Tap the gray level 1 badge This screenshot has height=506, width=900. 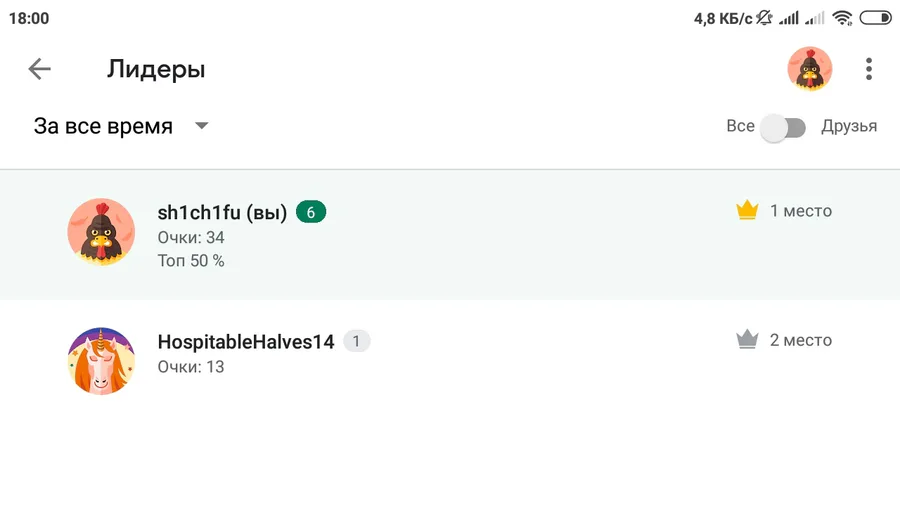pyautogui.click(x=356, y=341)
